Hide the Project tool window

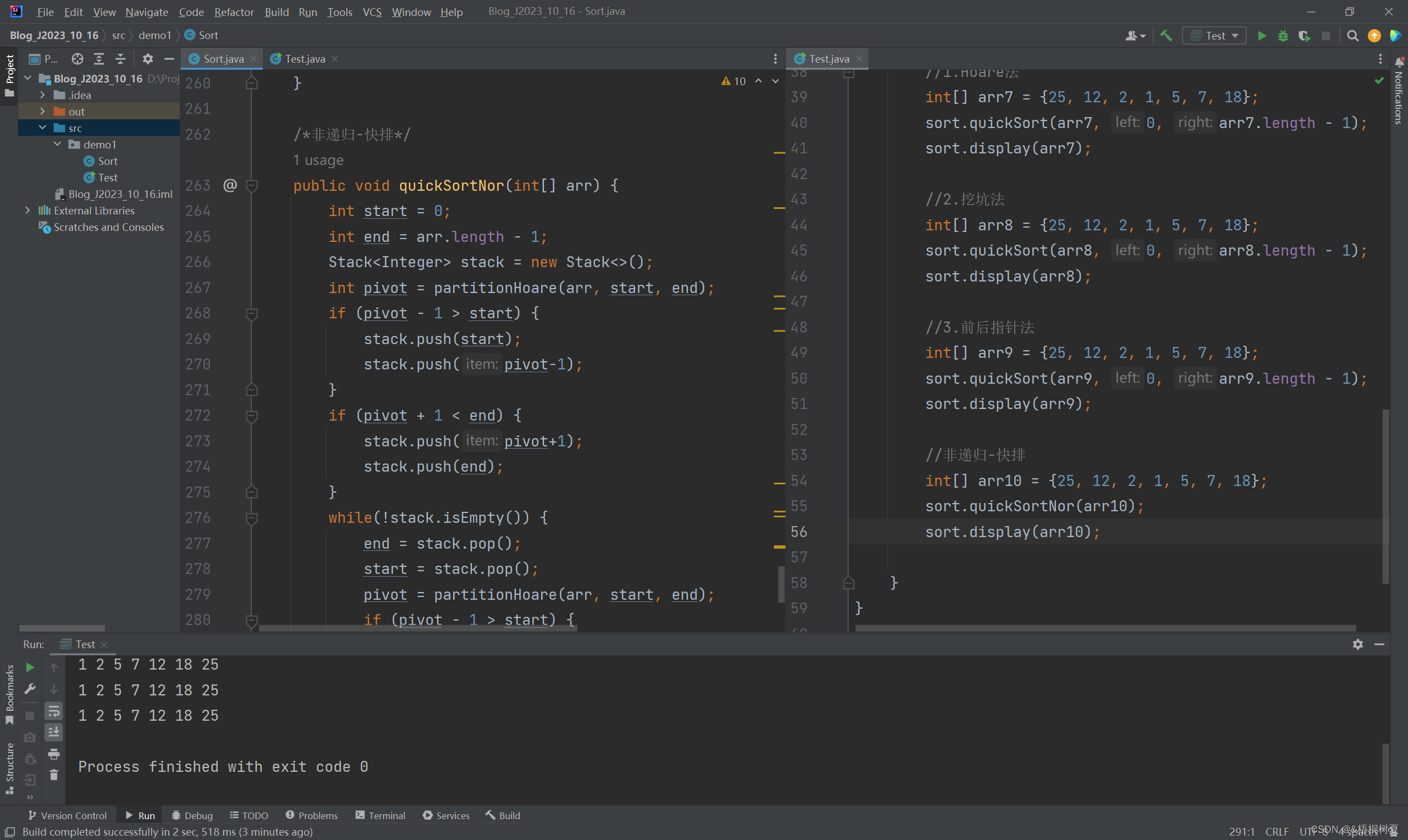tap(169, 59)
